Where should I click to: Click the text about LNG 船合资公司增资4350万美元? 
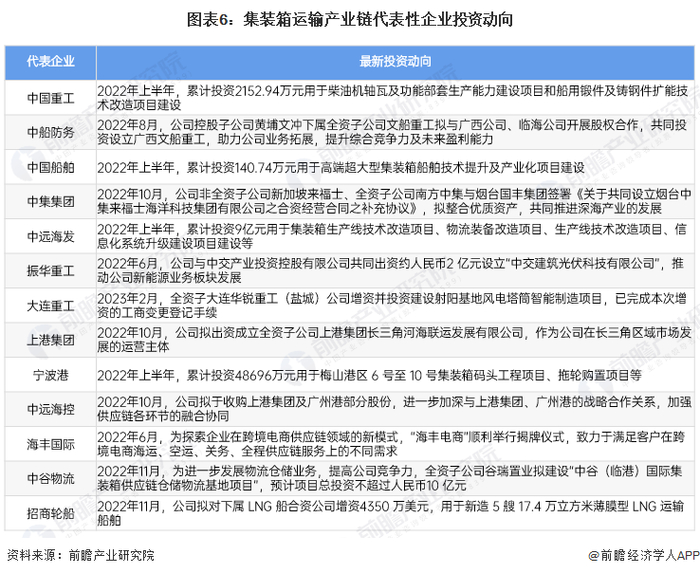[x=391, y=513]
